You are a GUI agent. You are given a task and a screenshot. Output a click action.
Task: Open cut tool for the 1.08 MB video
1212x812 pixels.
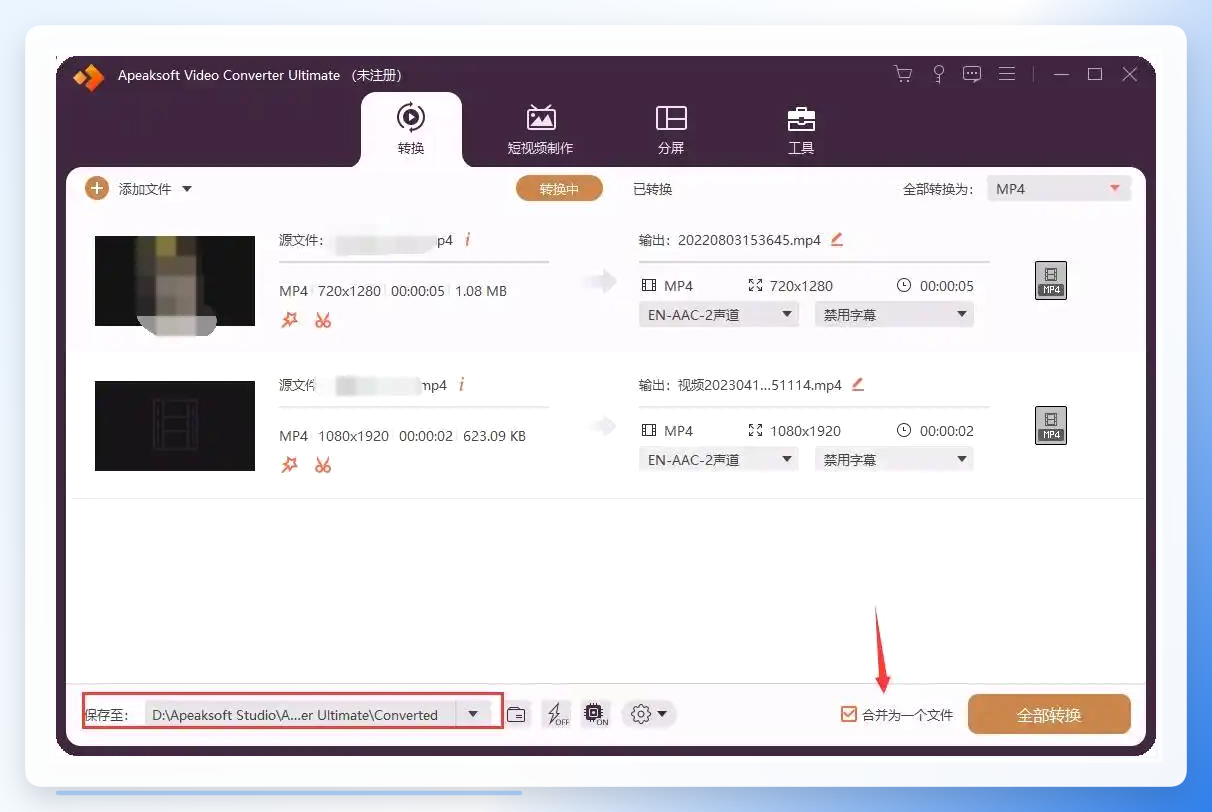323,320
